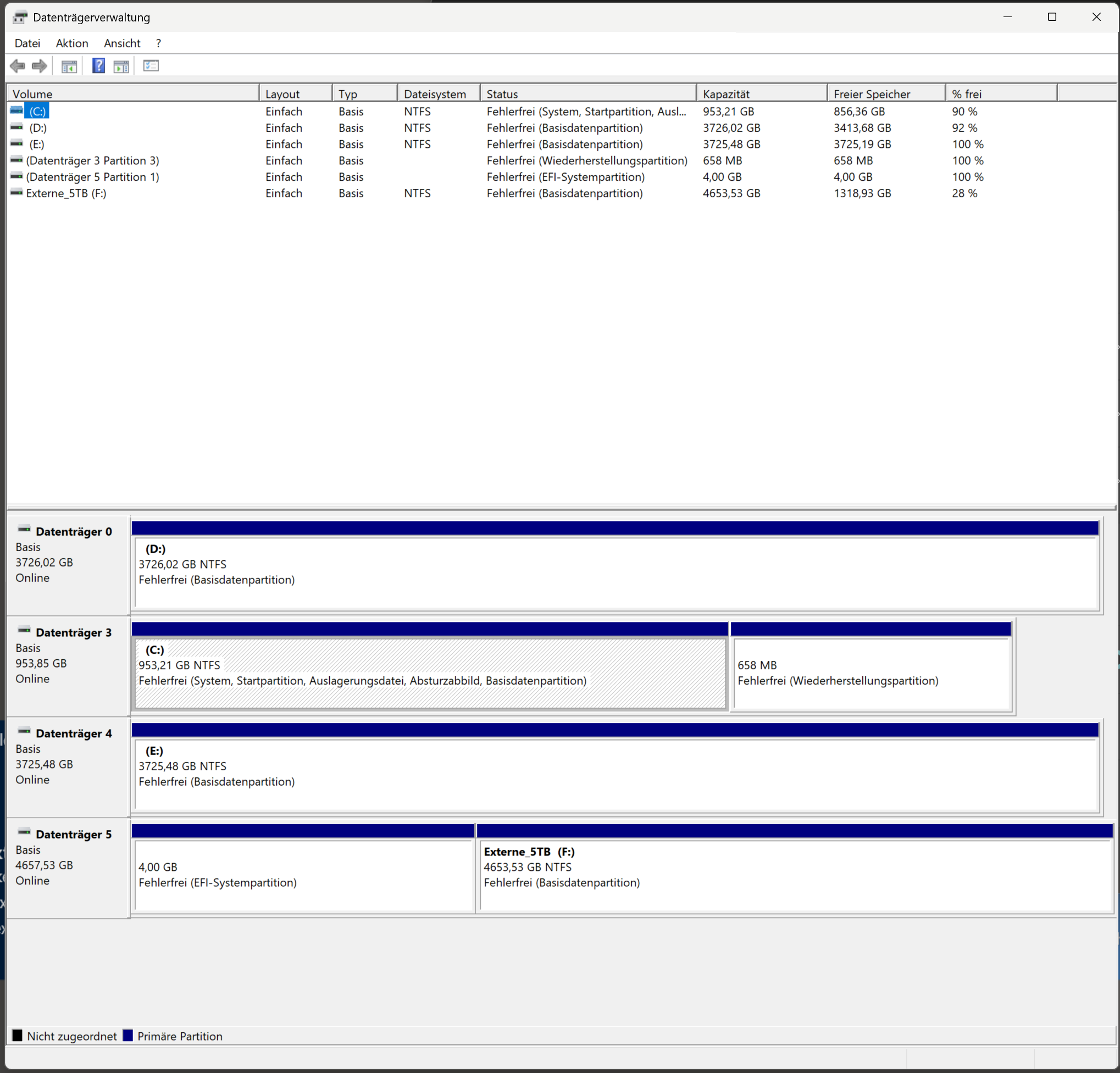This screenshot has height=1073, width=1120.
Task: Open the Datei menu
Action: coord(27,43)
